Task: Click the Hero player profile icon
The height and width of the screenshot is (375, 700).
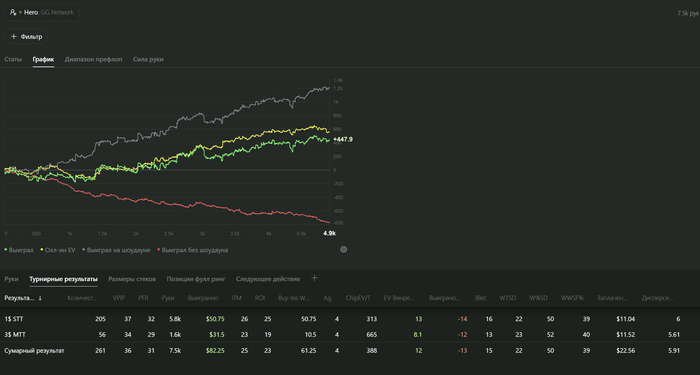Action: tap(13, 12)
